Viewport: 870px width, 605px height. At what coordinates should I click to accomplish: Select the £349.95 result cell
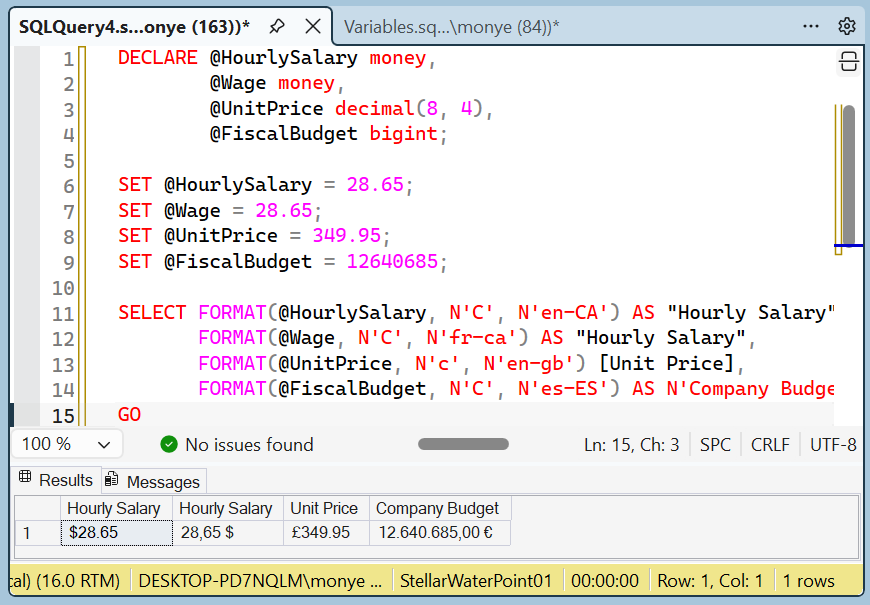(326, 533)
